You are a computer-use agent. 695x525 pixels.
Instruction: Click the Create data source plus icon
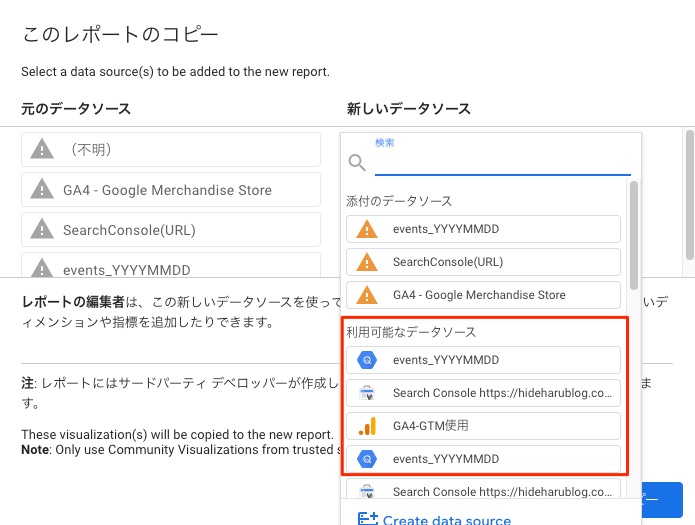tap(367, 519)
